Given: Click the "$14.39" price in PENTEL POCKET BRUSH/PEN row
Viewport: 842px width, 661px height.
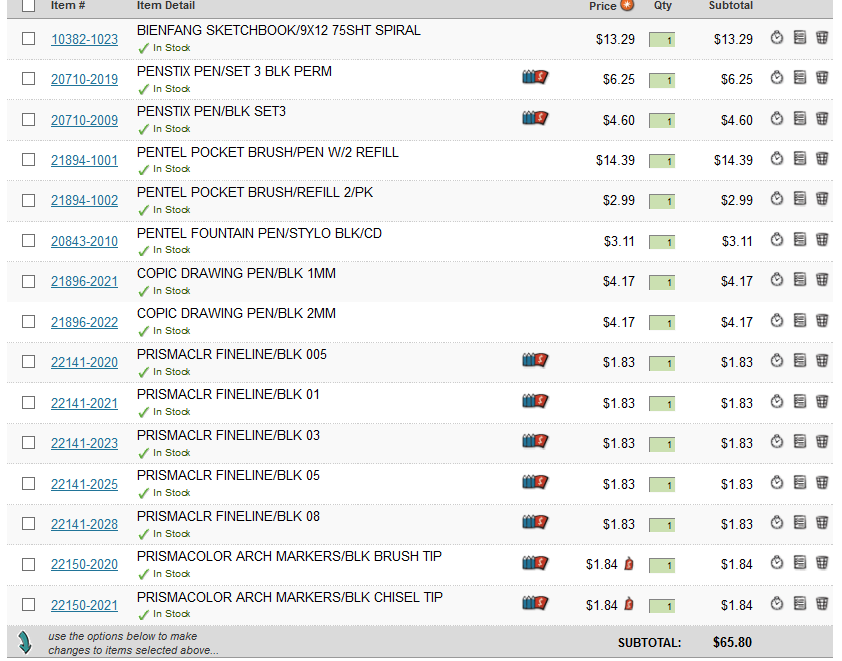Looking at the screenshot, I should click(x=615, y=161).
